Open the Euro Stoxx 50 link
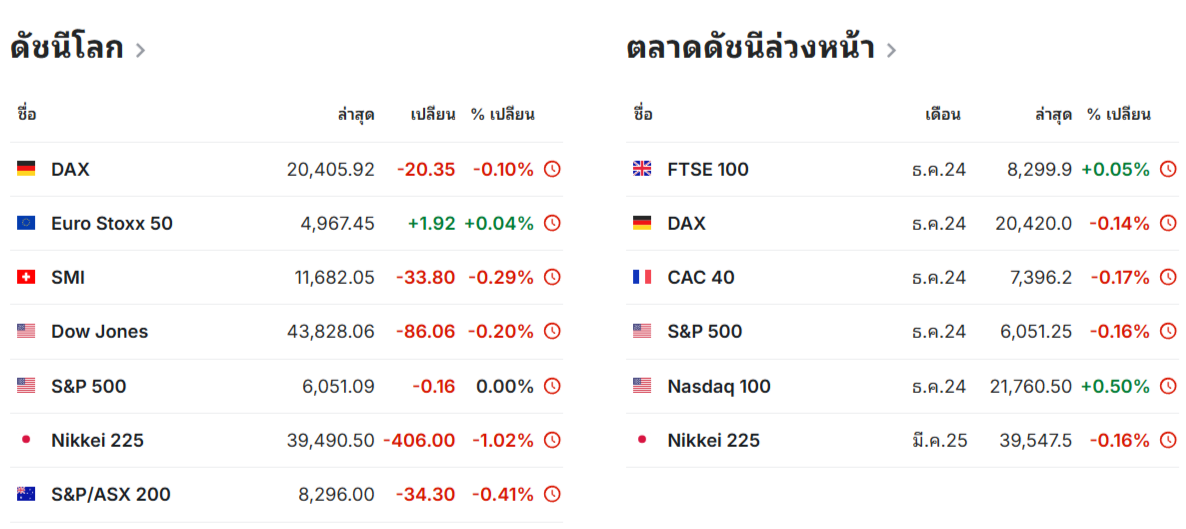 [112, 223]
